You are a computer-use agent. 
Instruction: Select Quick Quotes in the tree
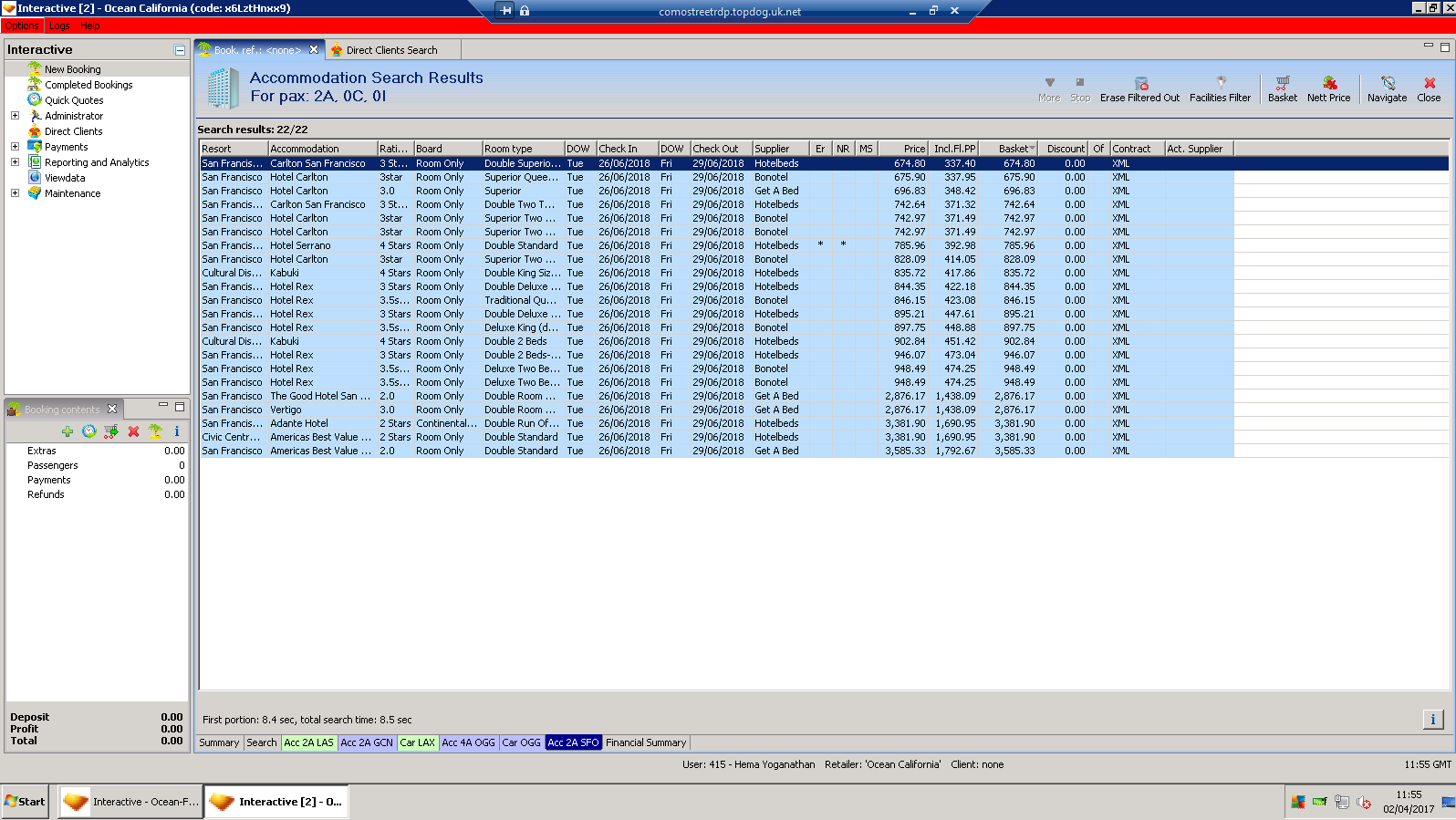[74, 100]
